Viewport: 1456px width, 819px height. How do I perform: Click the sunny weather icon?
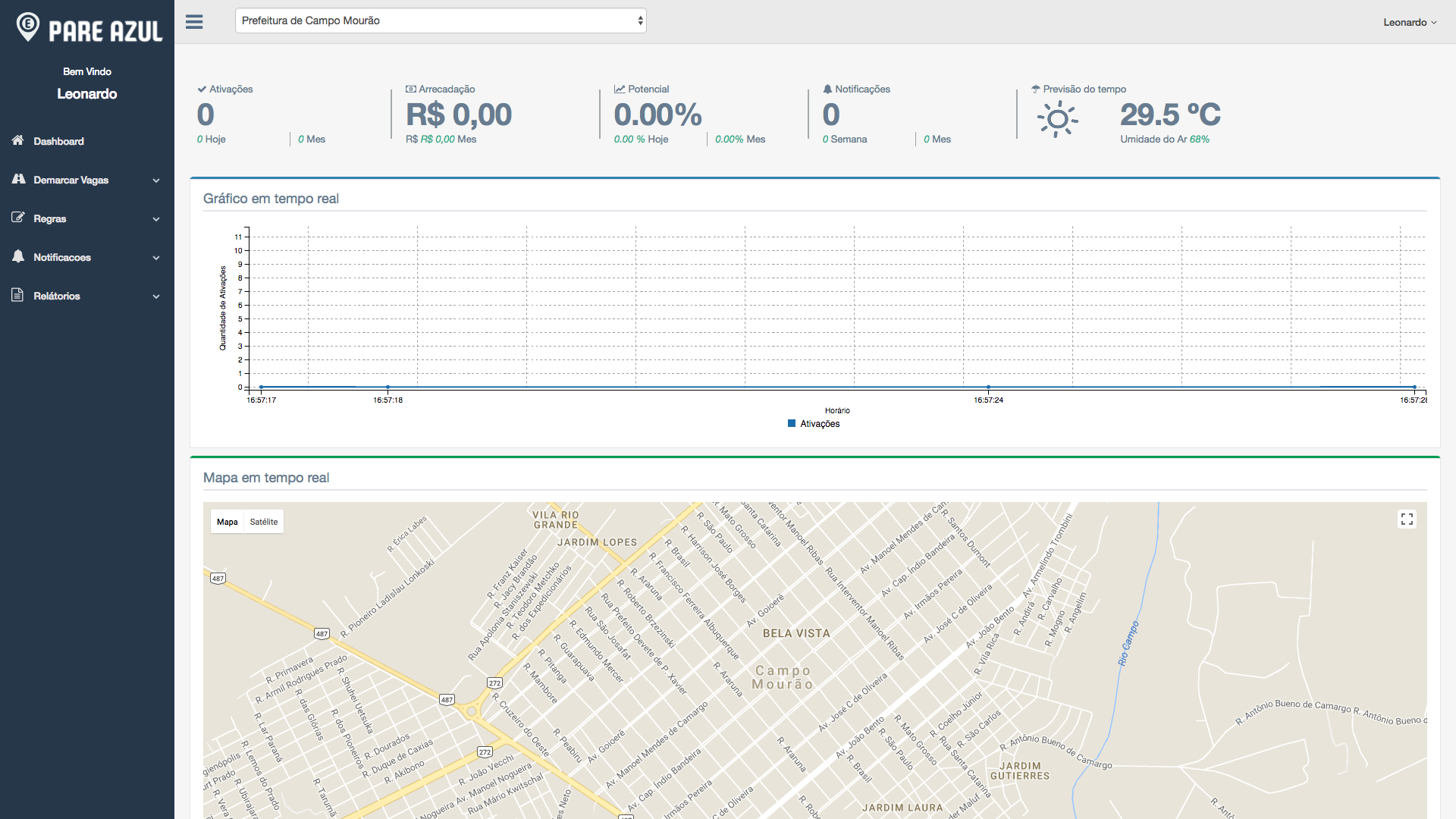click(x=1057, y=119)
